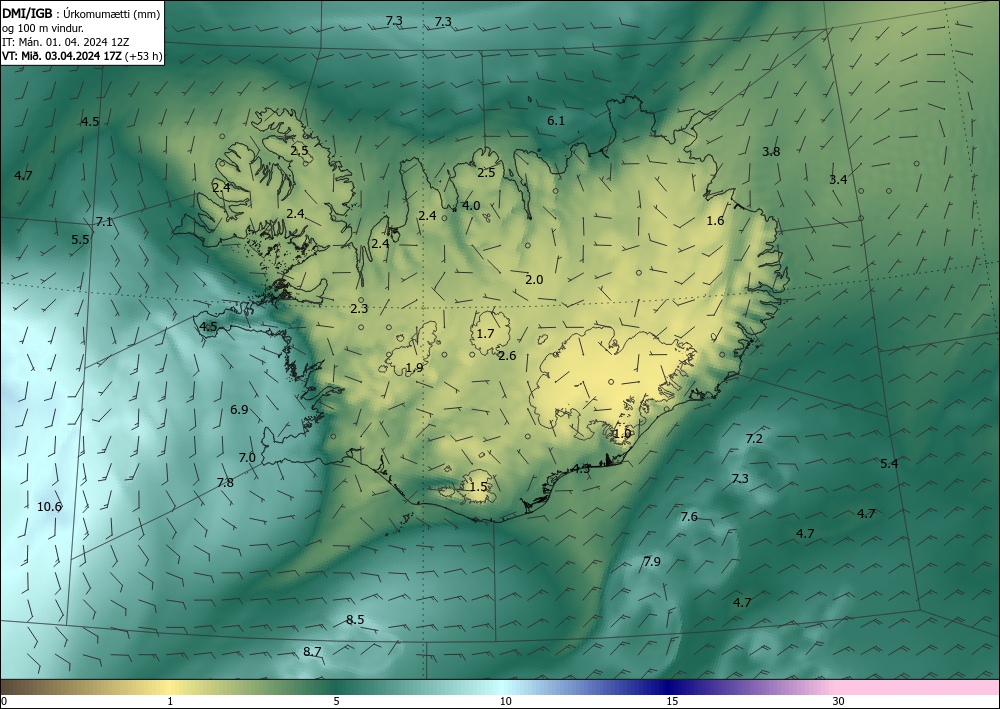Click the 1.0 value on southern Vatnajökull
The image size is (1000, 709).
(x=622, y=434)
